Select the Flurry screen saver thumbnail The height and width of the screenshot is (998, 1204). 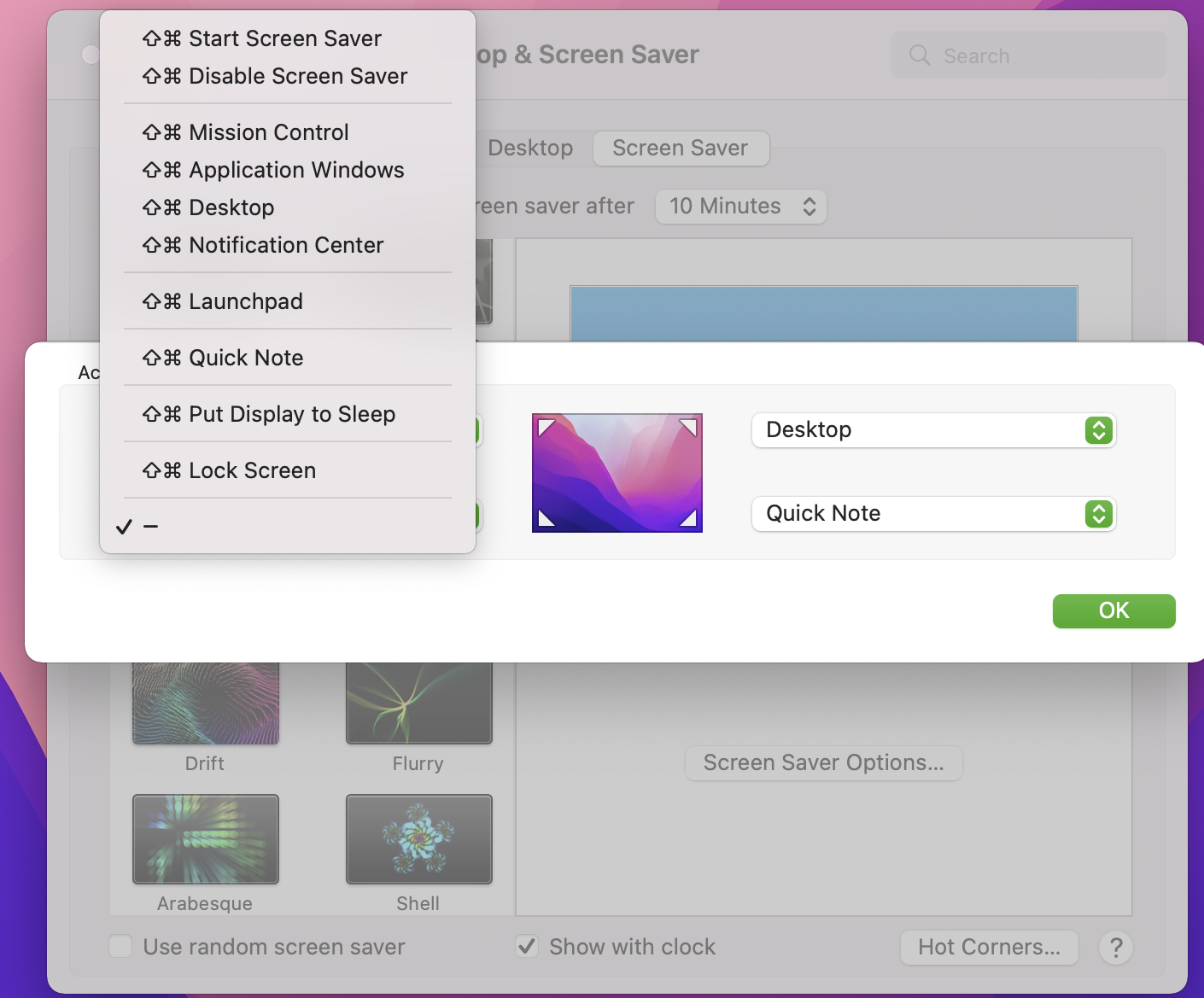419,703
